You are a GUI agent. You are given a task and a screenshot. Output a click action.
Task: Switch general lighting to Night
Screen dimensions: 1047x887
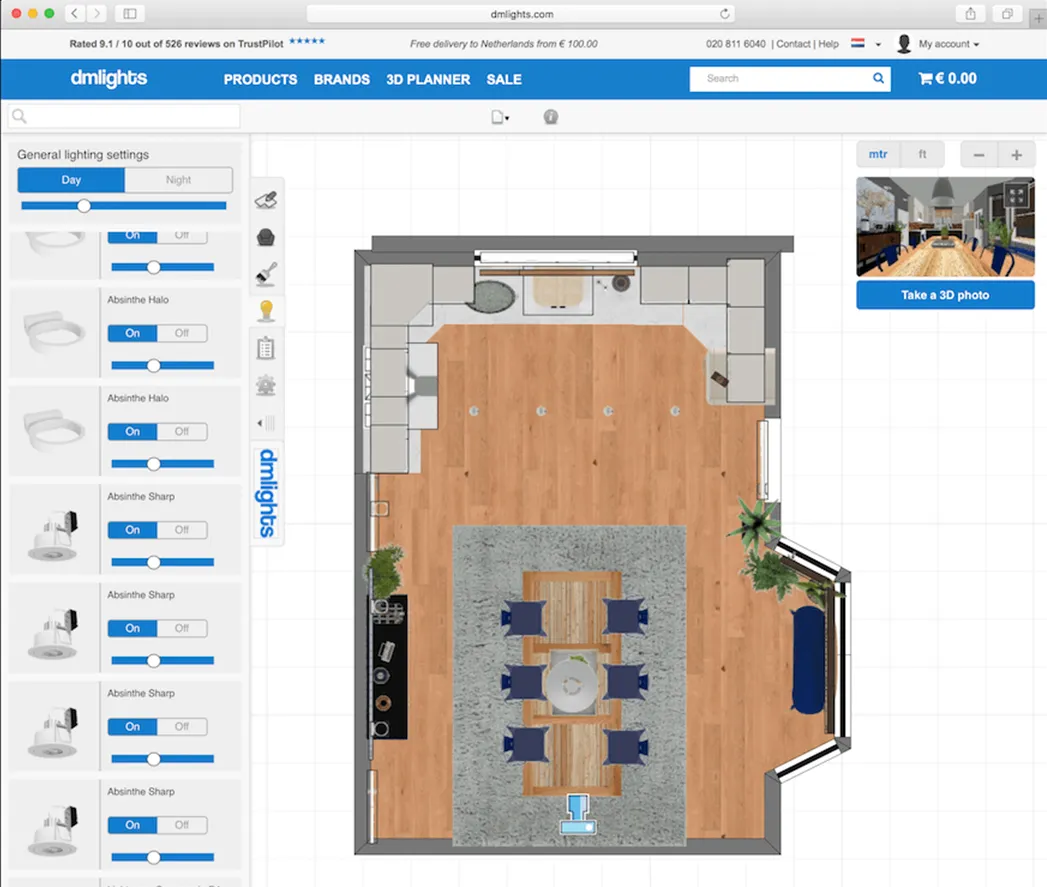tap(178, 180)
